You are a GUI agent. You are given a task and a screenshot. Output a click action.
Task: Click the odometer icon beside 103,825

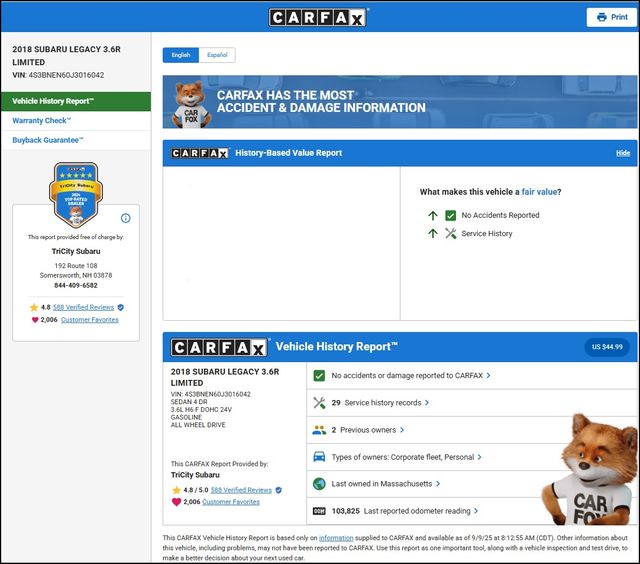pos(319,511)
